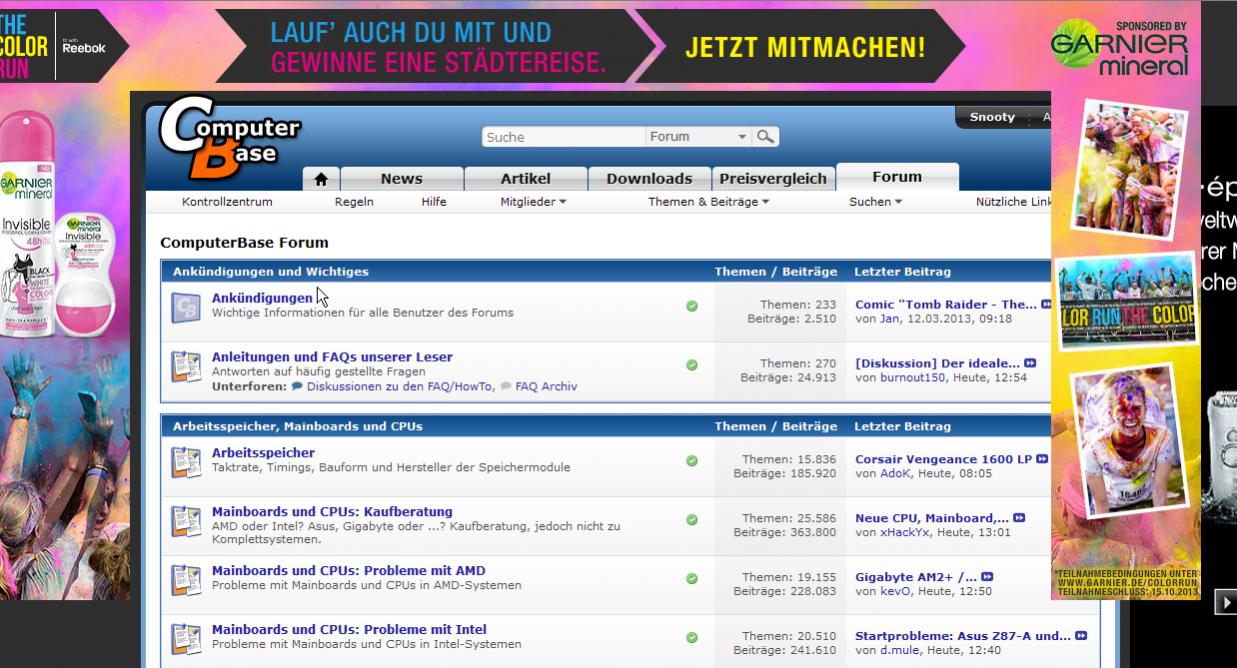This screenshot has height=668, width=1237.
Task: Click the Probleme mit Intel forum icon
Action: [x=186, y=638]
